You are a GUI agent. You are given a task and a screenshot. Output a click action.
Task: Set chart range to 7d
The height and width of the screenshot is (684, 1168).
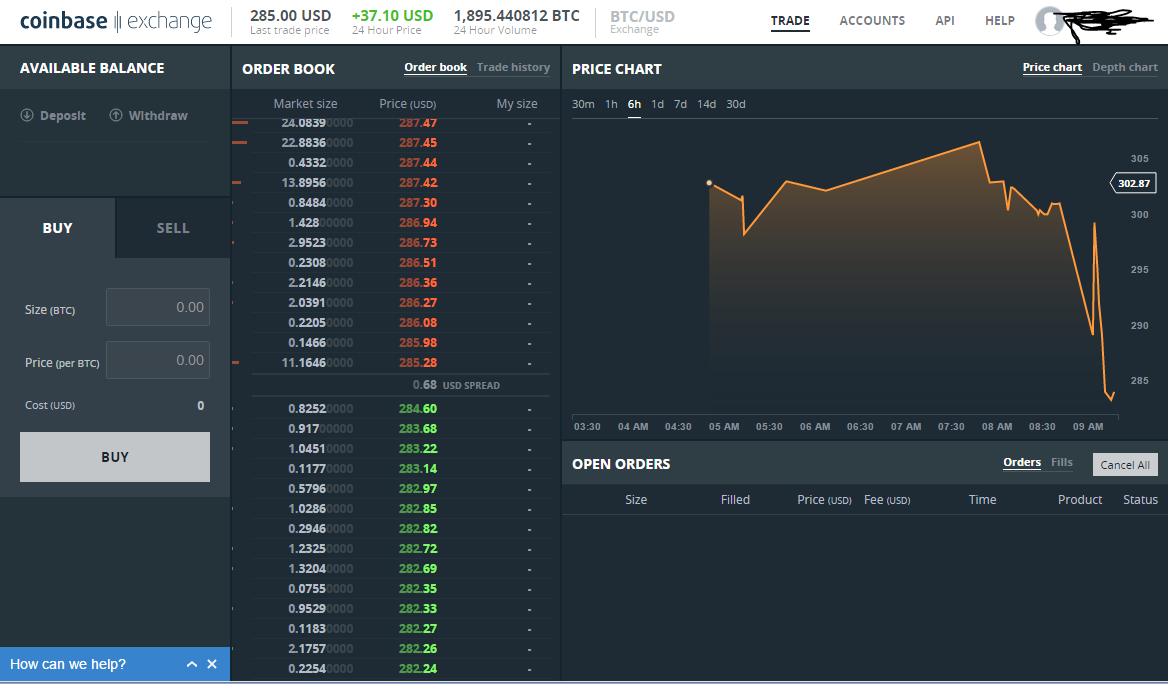[680, 104]
